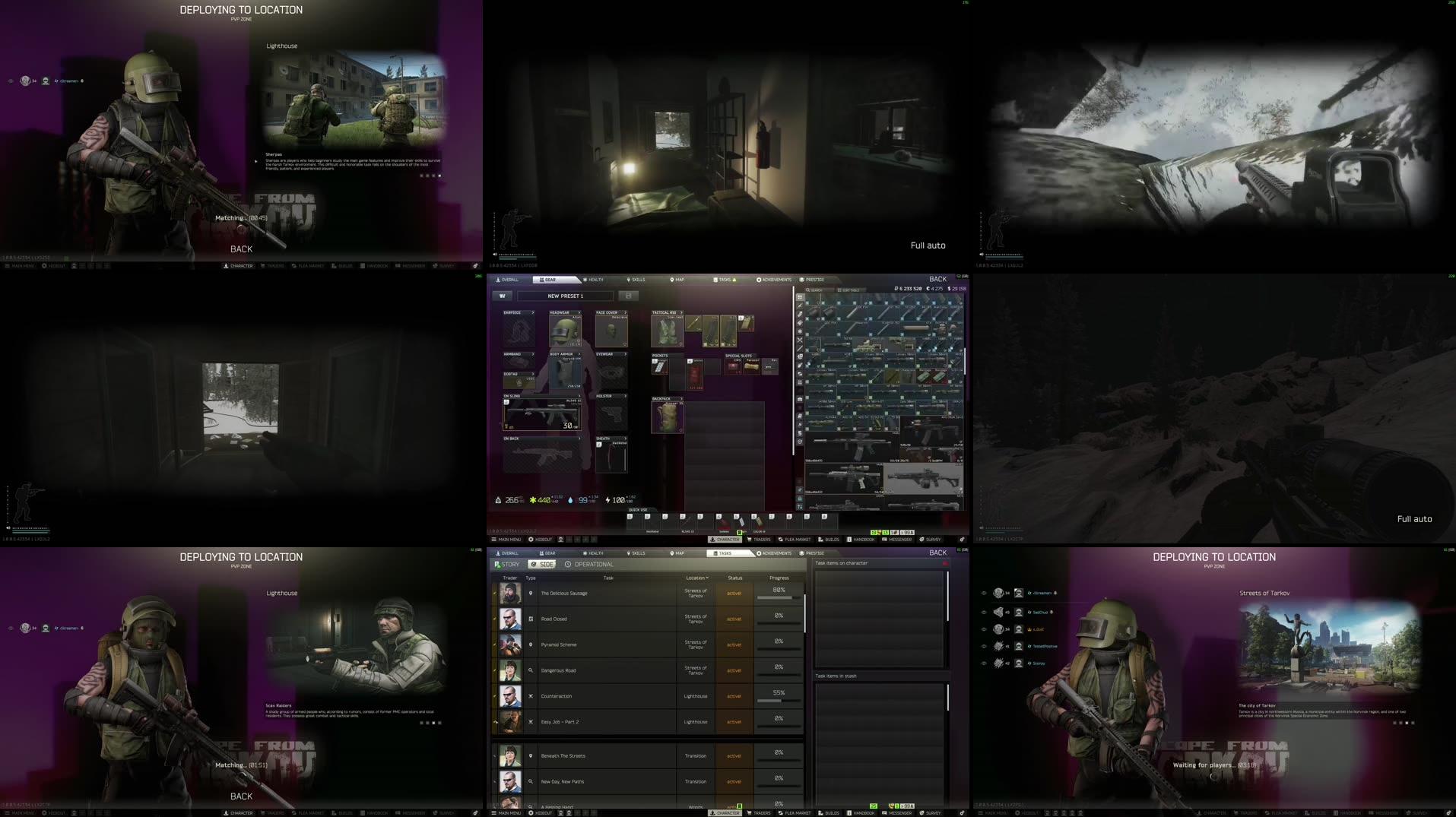Toggle tracking for Easy Job - Part 2
The image size is (1456, 817).
coord(495,721)
